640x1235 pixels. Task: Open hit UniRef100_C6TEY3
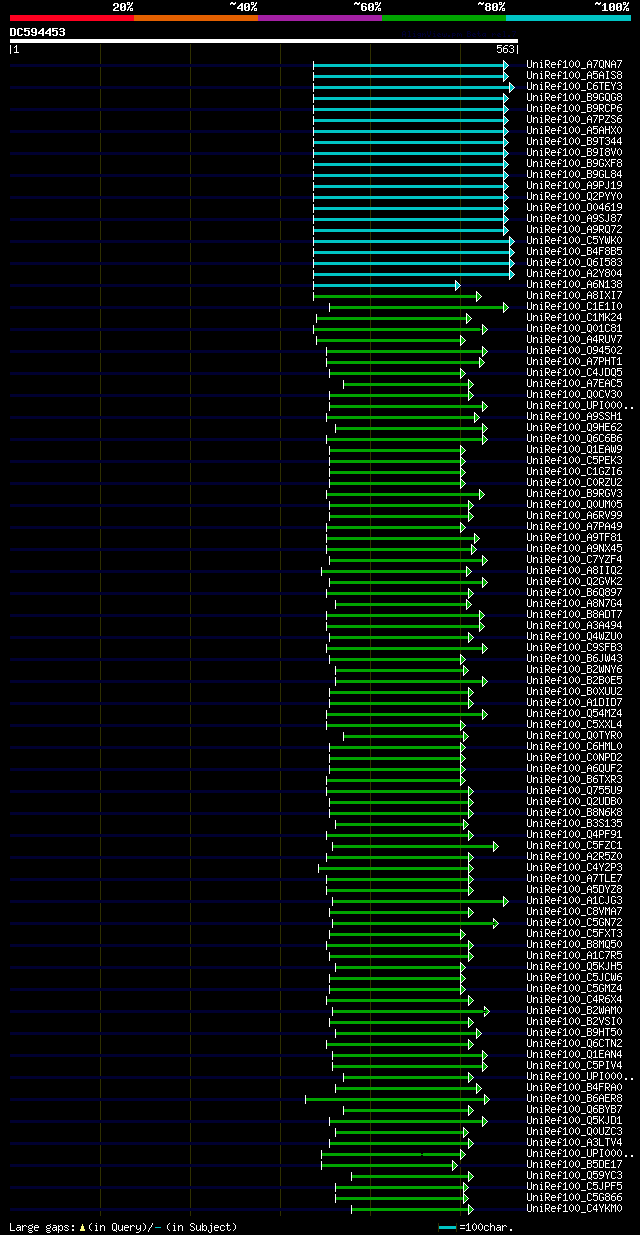[574, 86]
